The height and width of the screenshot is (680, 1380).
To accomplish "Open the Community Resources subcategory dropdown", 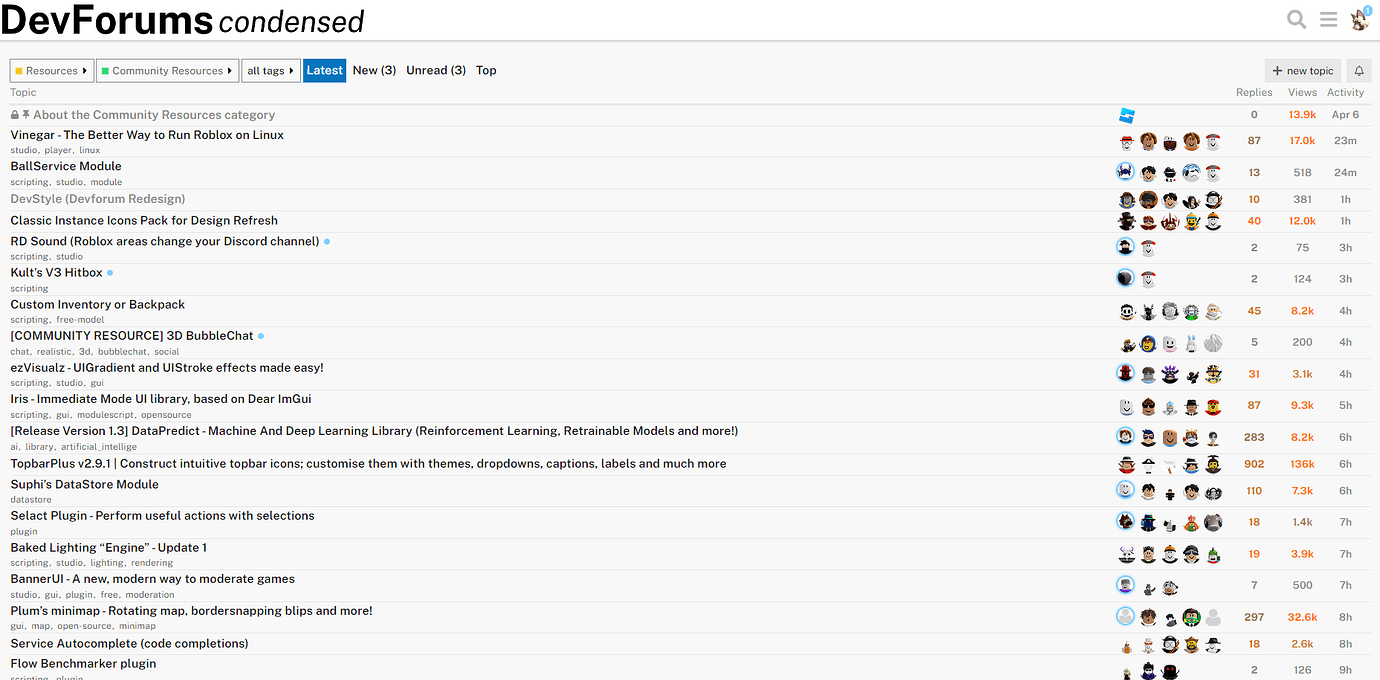I will pyautogui.click(x=167, y=70).
